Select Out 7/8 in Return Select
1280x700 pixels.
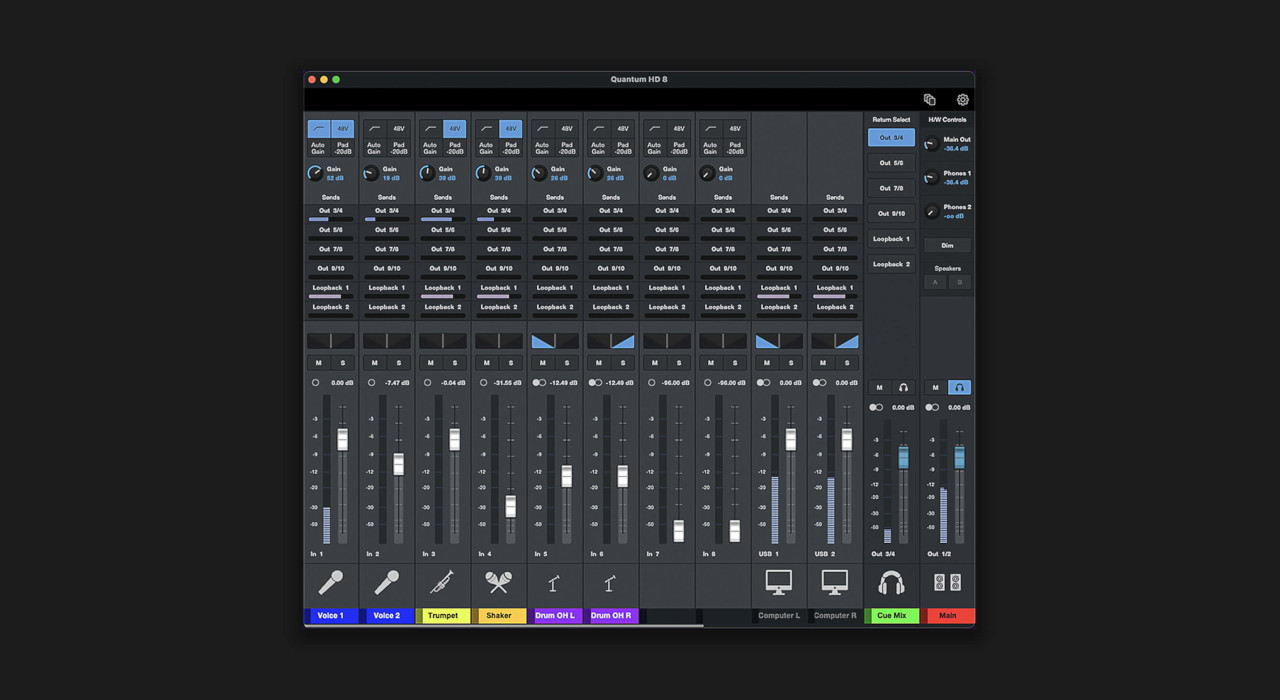[891, 188]
